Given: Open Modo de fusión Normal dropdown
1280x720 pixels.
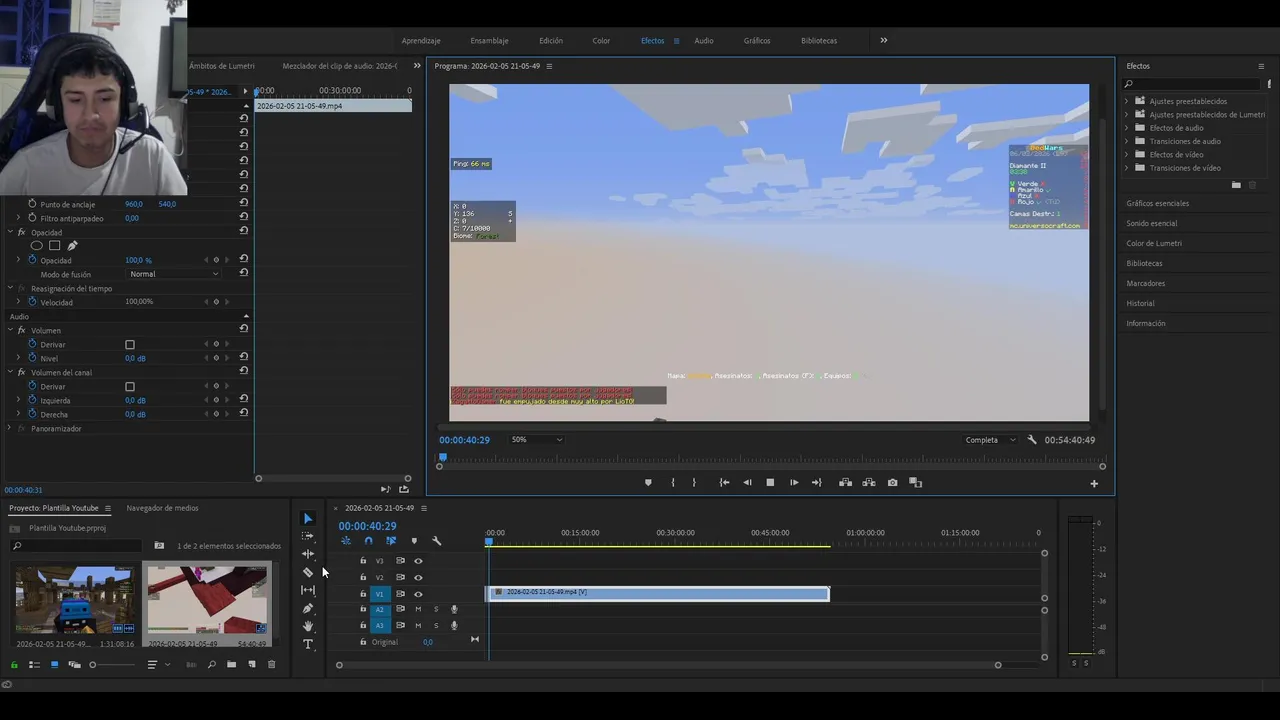Looking at the screenshot, I should 174,274.
